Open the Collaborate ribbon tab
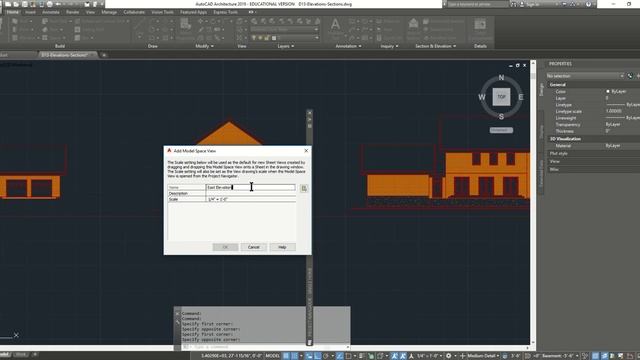Image resolution: width=640 pixels, height=360 pixels. tap(134, 12)
